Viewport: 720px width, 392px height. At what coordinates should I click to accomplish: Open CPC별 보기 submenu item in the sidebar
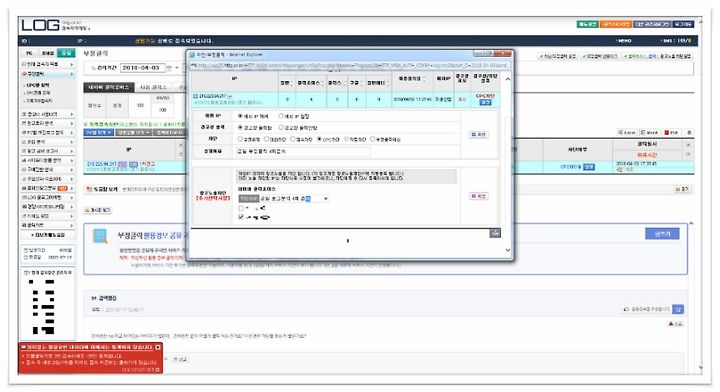click(x=38, y=85)
